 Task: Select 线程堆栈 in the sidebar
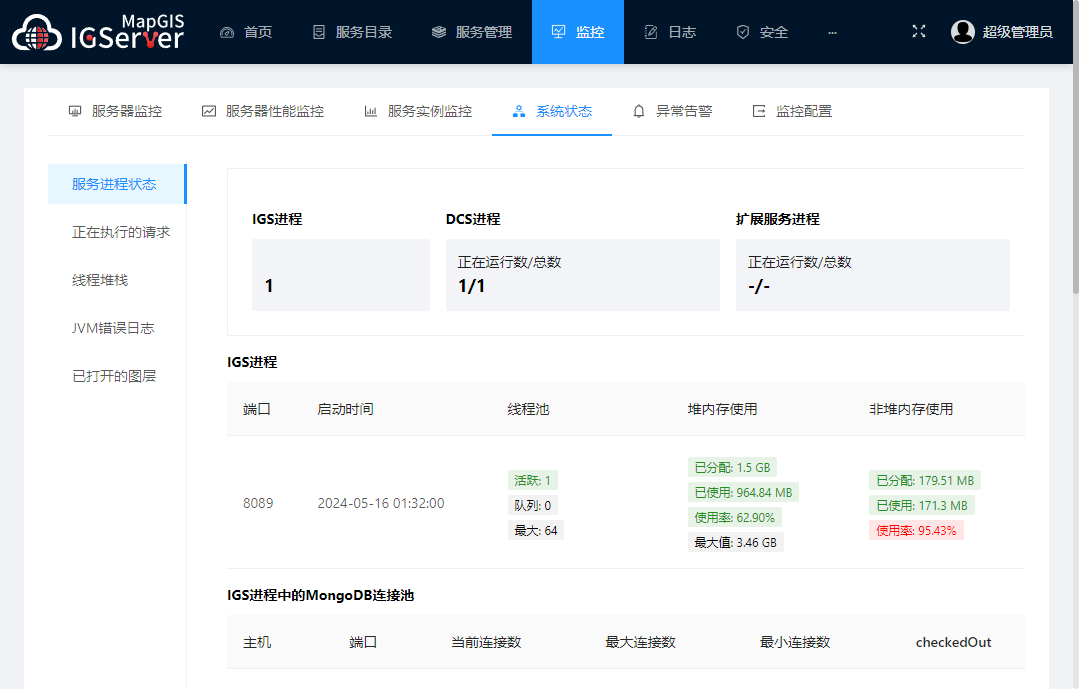(x=100, y=280)
